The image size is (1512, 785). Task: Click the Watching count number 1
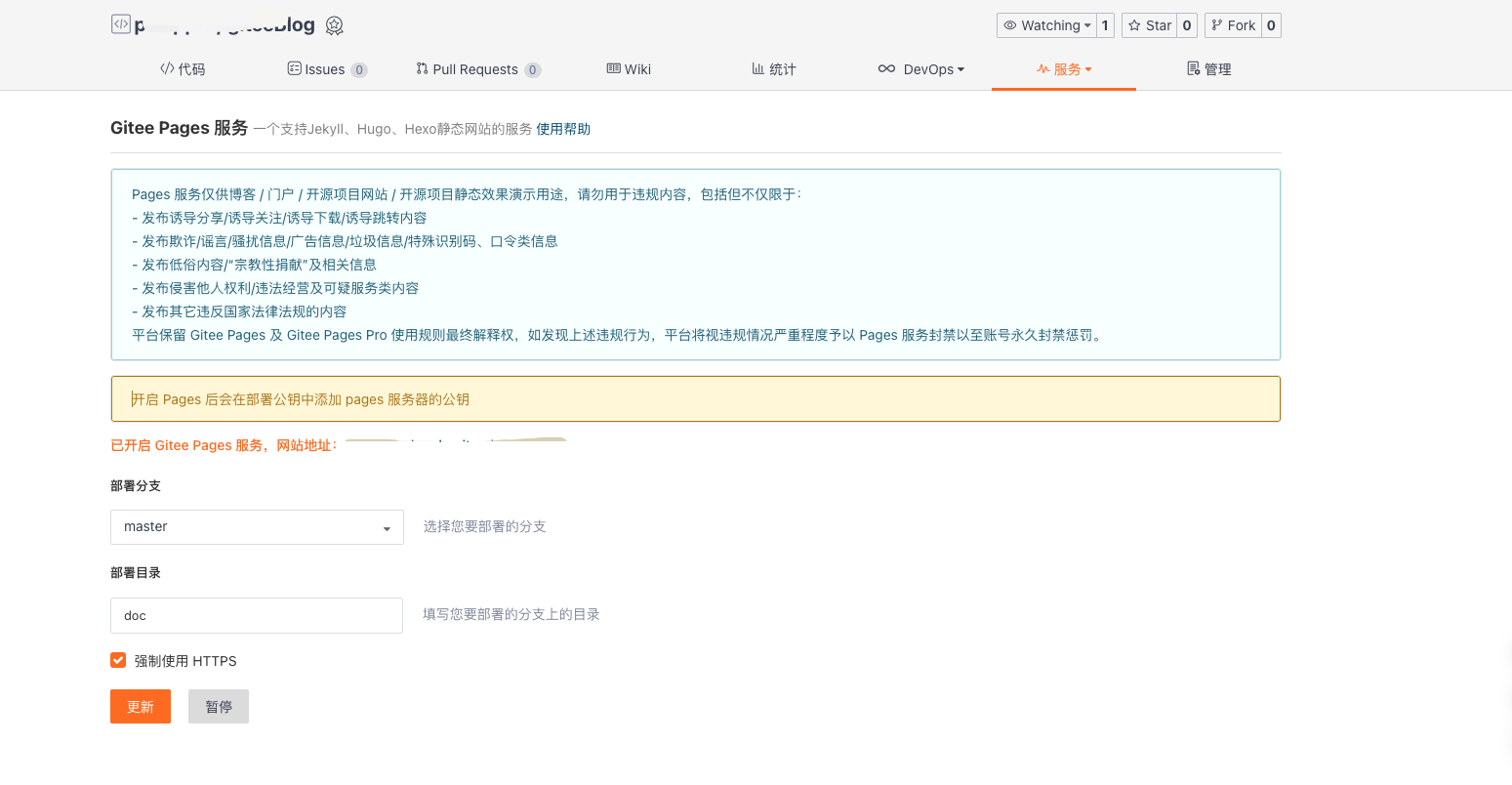(1105, 25)
